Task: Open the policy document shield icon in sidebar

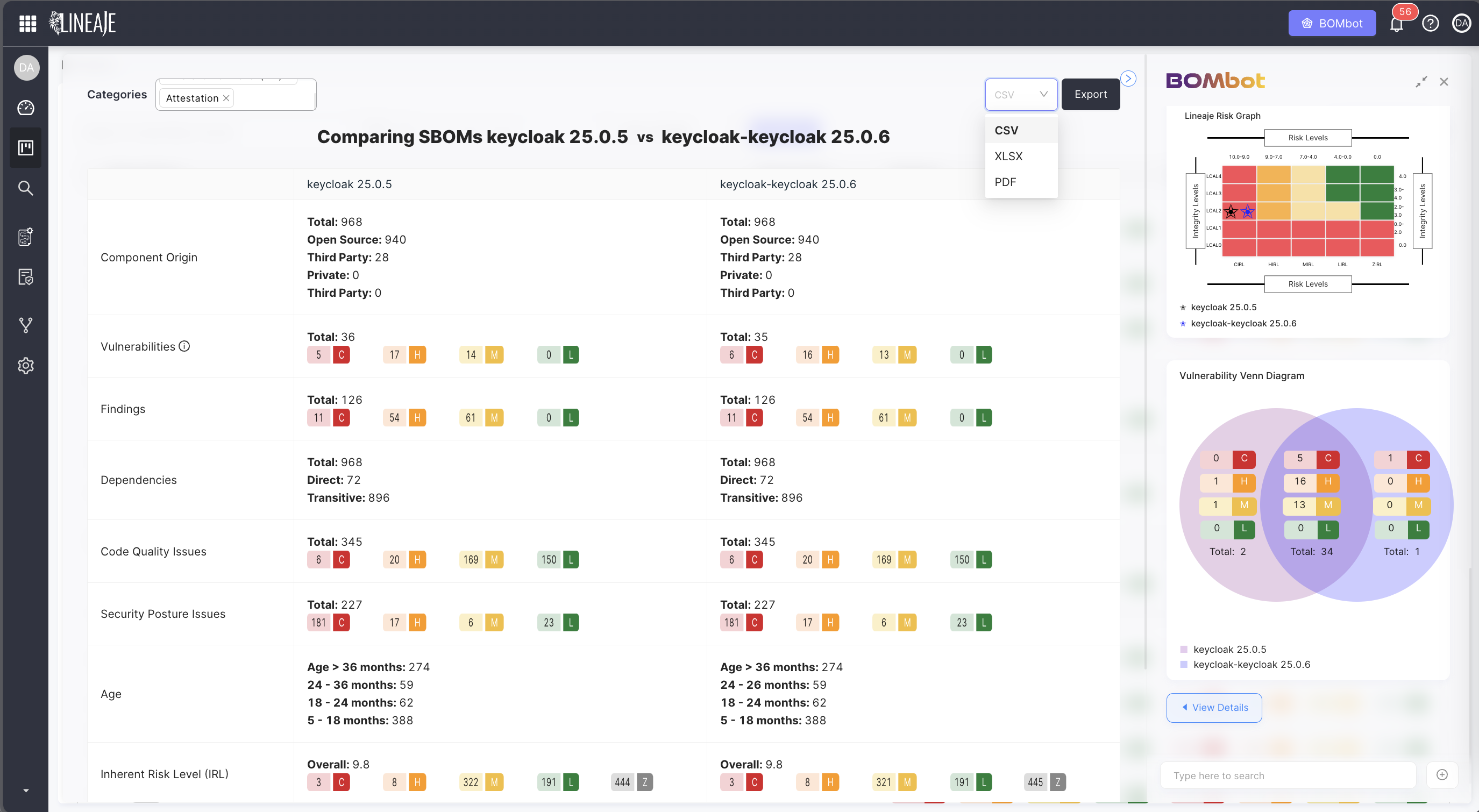Action: click(26, 277)
